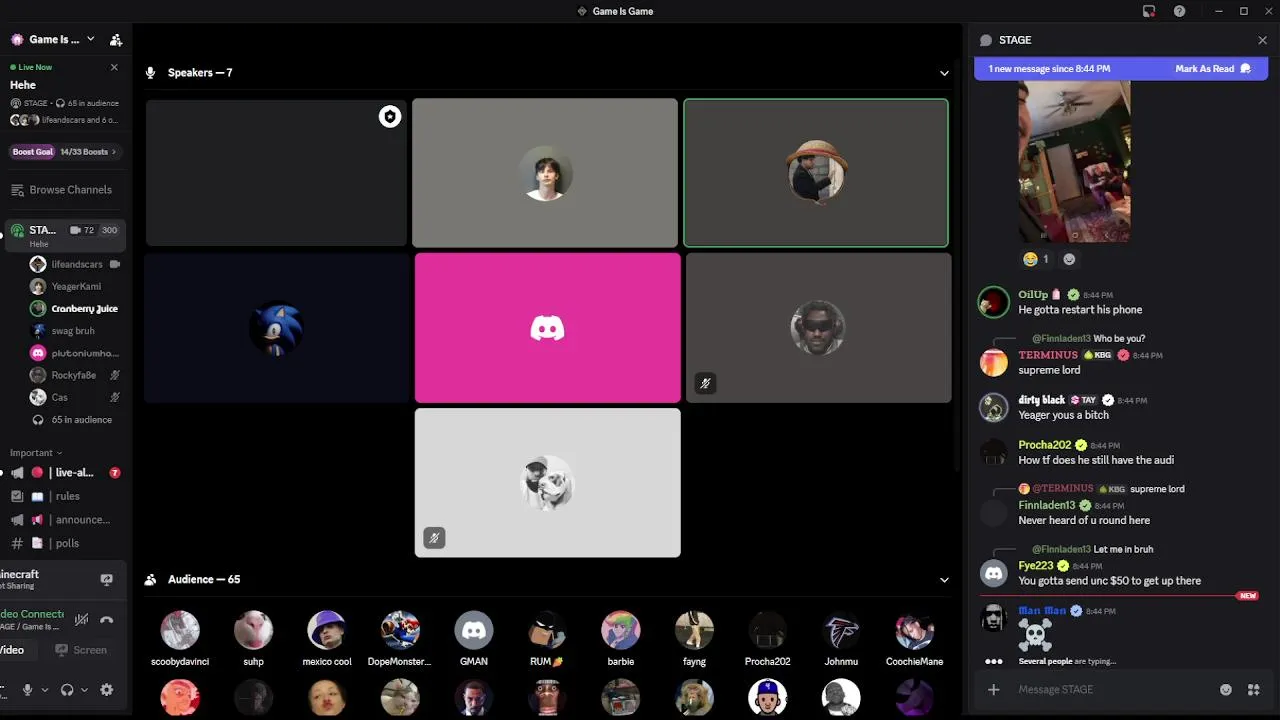
Task: Click TERMINUS username in chat
Action: [1048, 355]
